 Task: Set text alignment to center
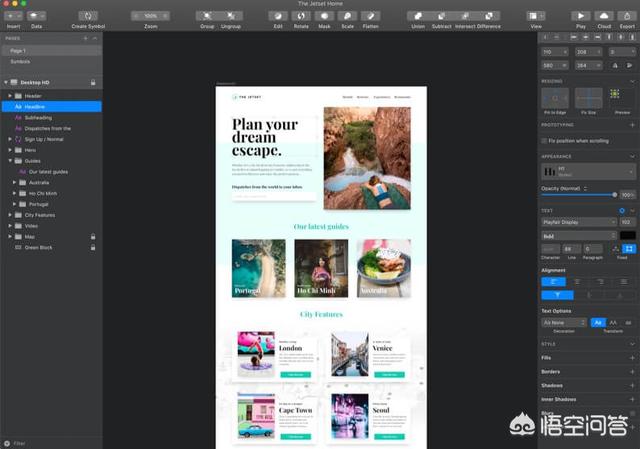[577, 282]
